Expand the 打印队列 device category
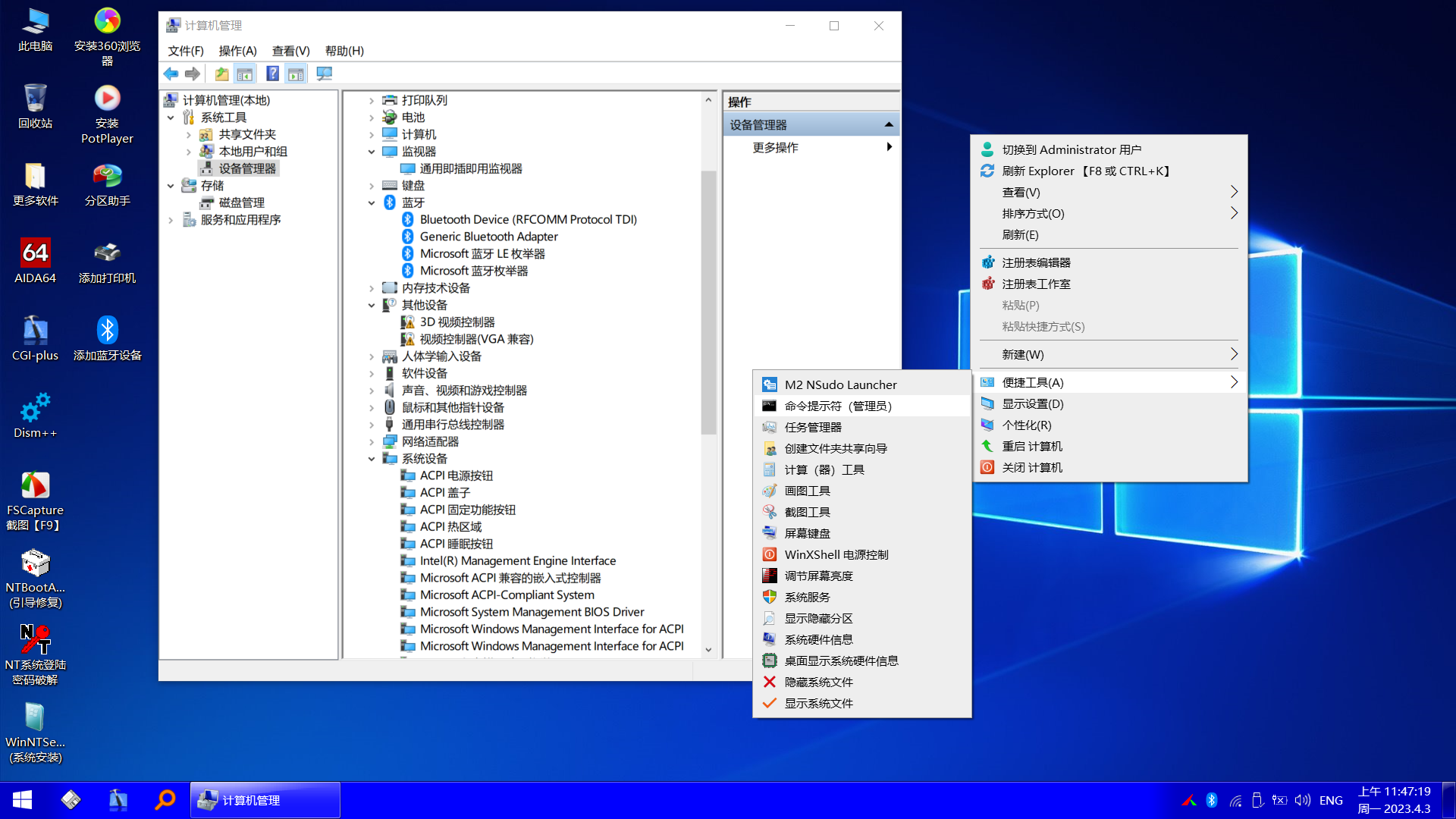 [372, 100]
